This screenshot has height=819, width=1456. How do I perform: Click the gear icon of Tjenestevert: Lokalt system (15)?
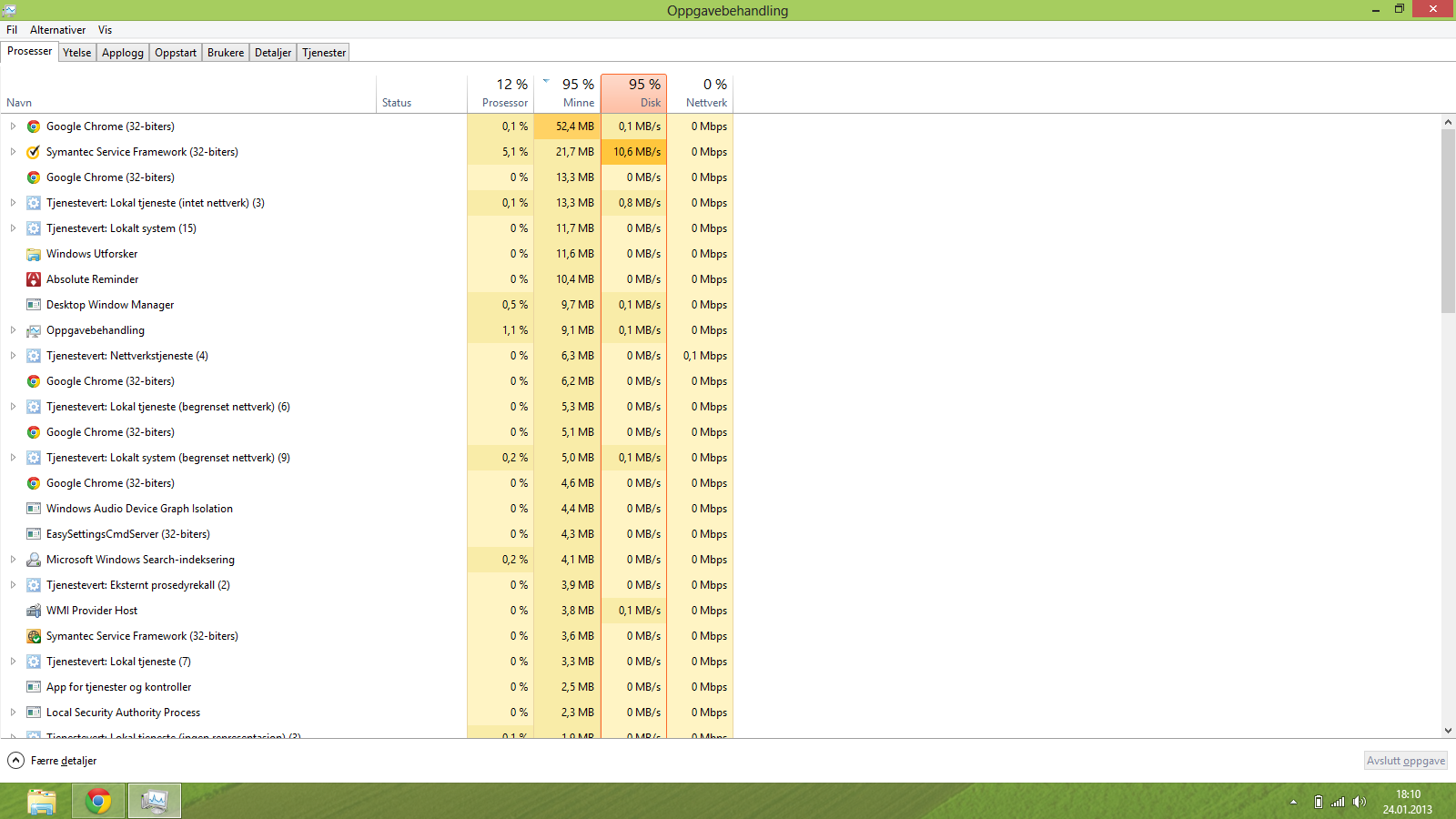click(x=34, y=228)
